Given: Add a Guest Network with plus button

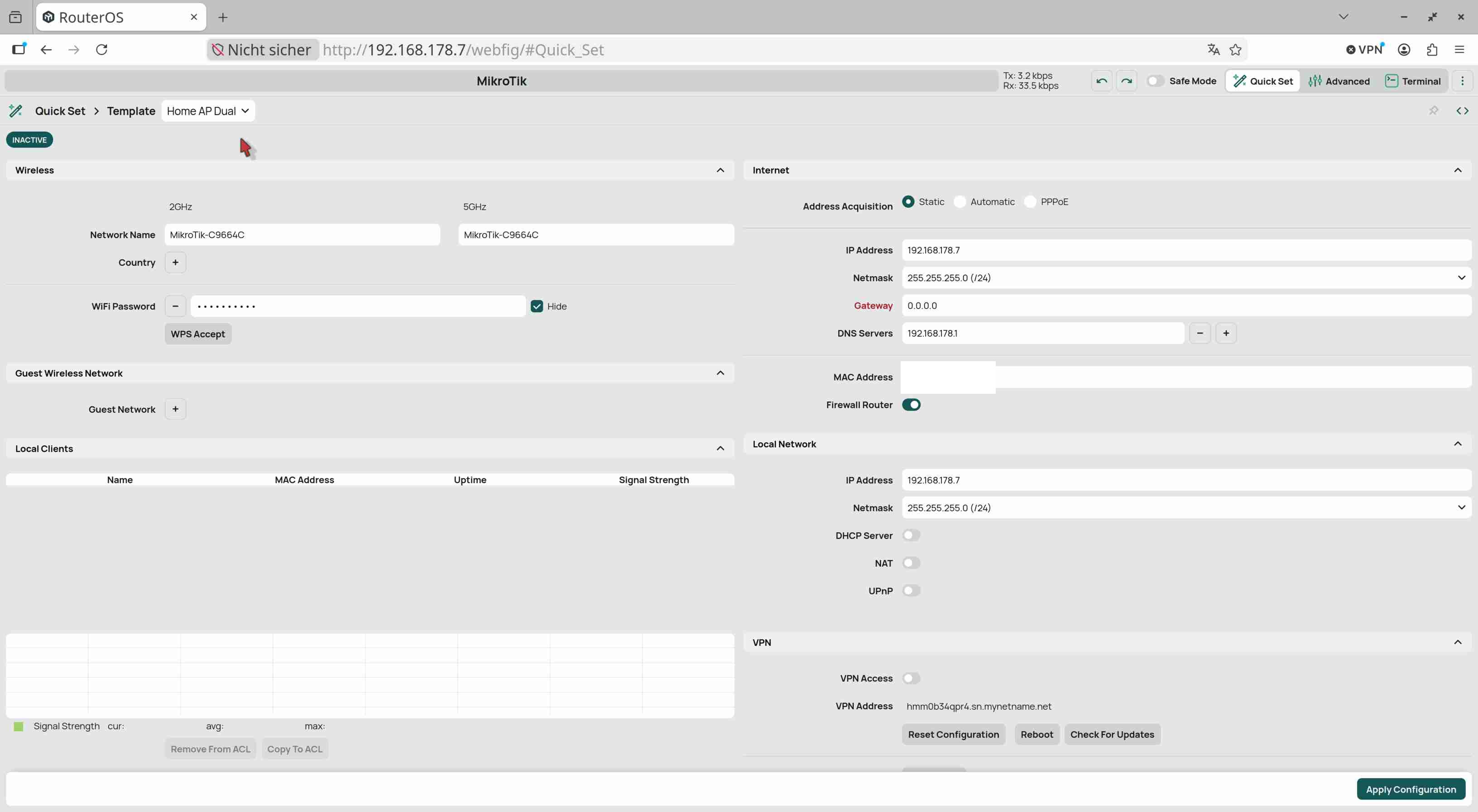Looking at the screenshot, I should tap(175, 409).
